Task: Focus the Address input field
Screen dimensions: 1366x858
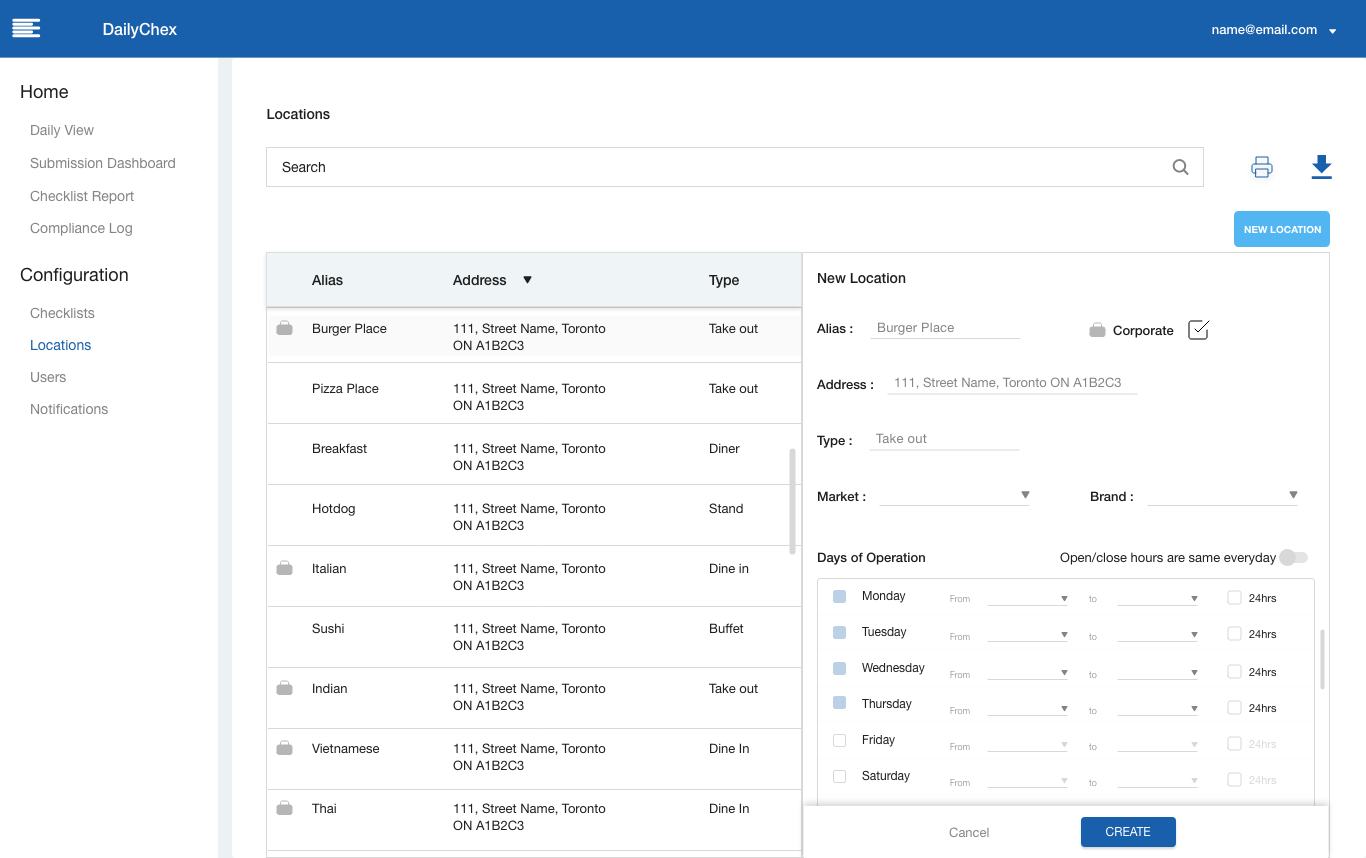Action: click(x=1012, y=383)
